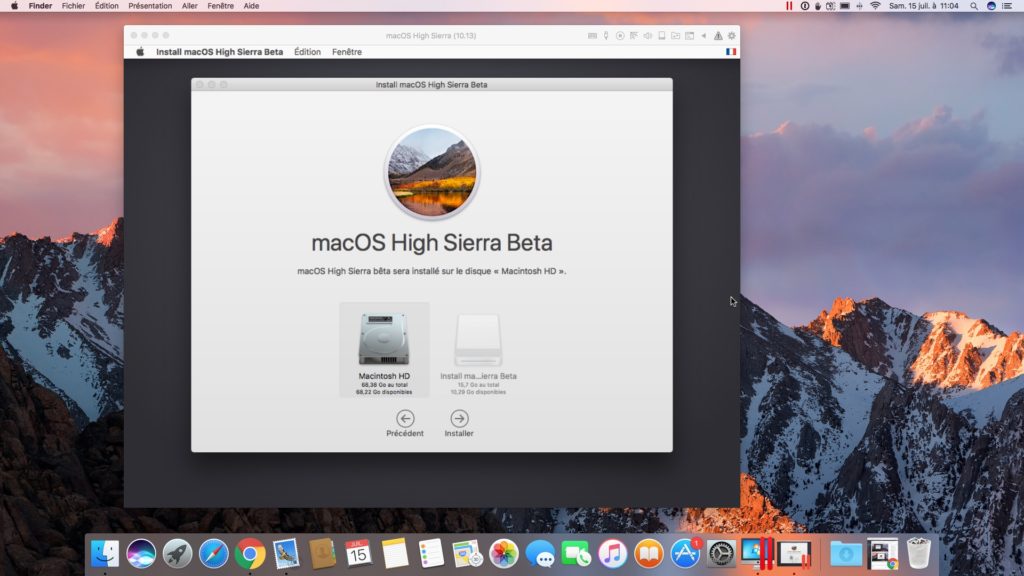The height and width of the screenshot is (576, 1024).
Task: Open the guest Édition menu
Action: tap(307, 52)
